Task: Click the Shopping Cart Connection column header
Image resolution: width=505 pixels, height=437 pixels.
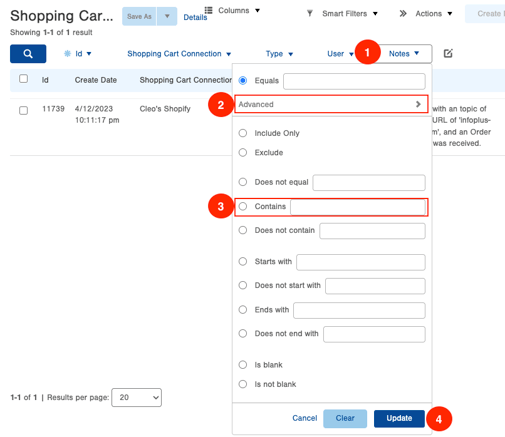Action: coord(186,80)
